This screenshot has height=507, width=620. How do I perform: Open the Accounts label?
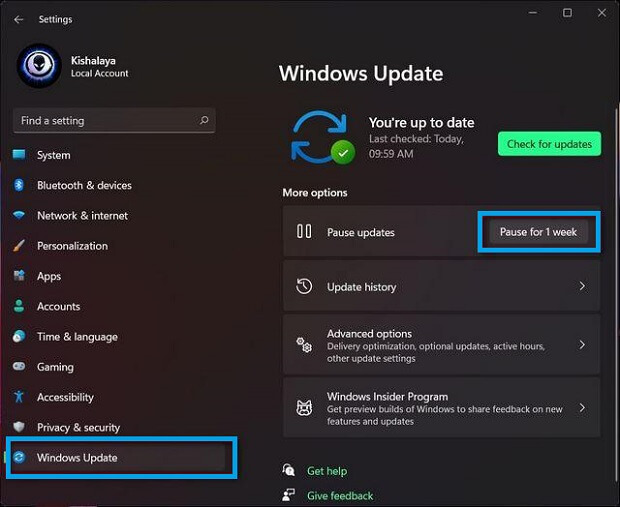[x=59, y=306]
